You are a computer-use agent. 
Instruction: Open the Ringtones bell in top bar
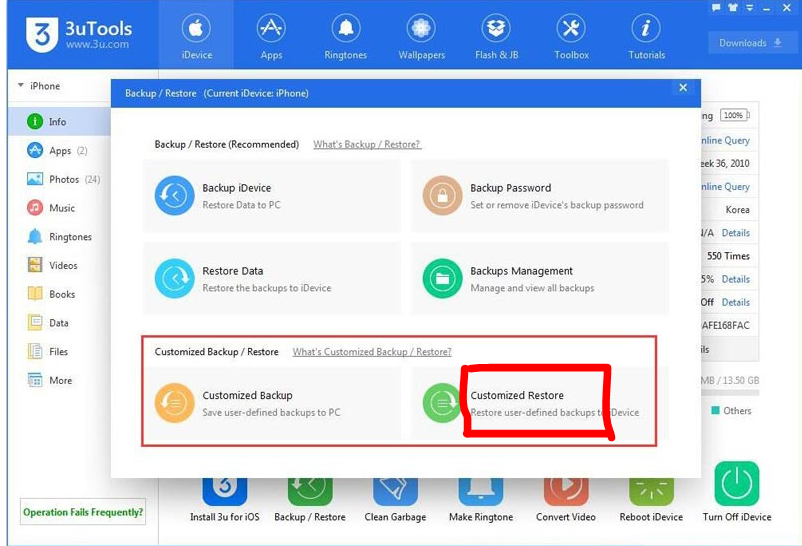tap(346, 28)
